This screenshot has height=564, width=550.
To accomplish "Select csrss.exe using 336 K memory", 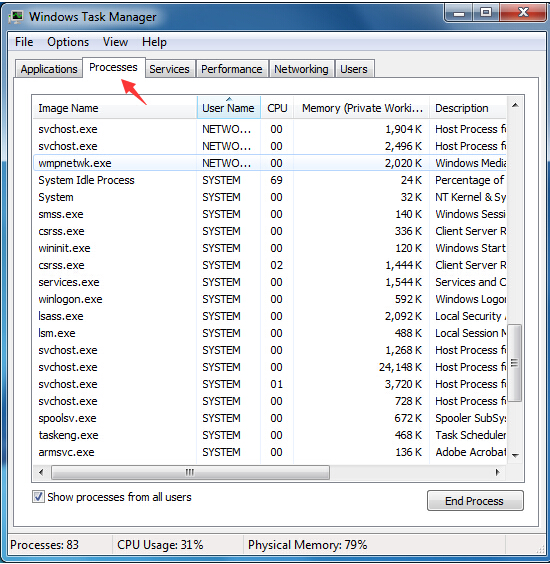I will click(x=270, y=231).
